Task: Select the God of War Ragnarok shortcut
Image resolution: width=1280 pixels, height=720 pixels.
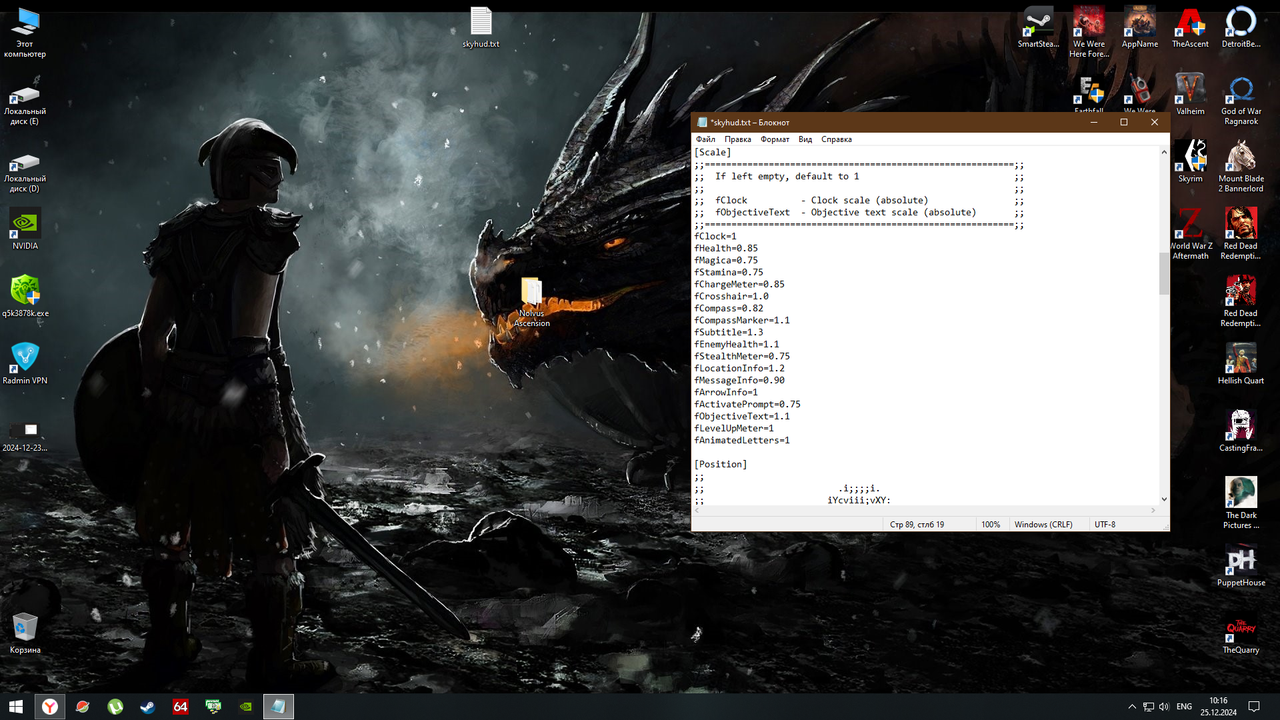Action: [1241, 99]
